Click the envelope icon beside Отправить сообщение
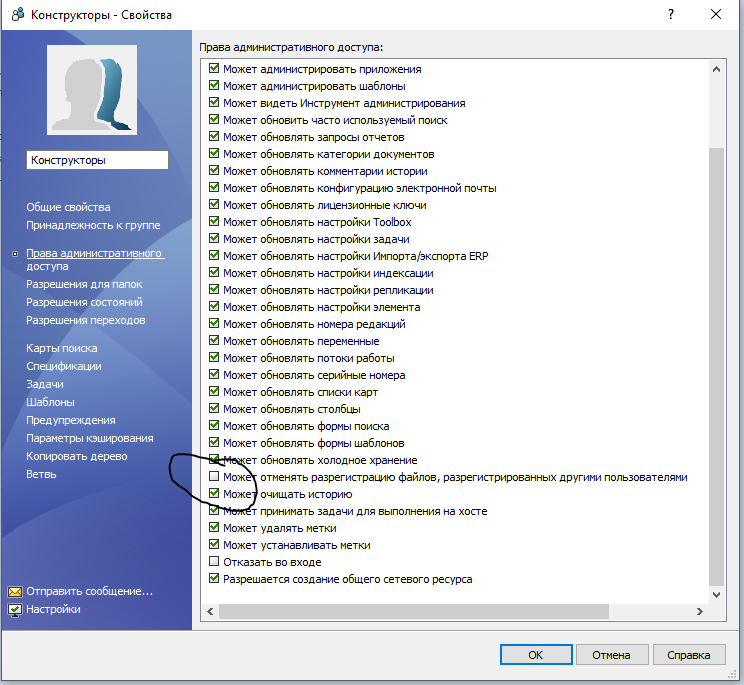 (x=15, y=592)
